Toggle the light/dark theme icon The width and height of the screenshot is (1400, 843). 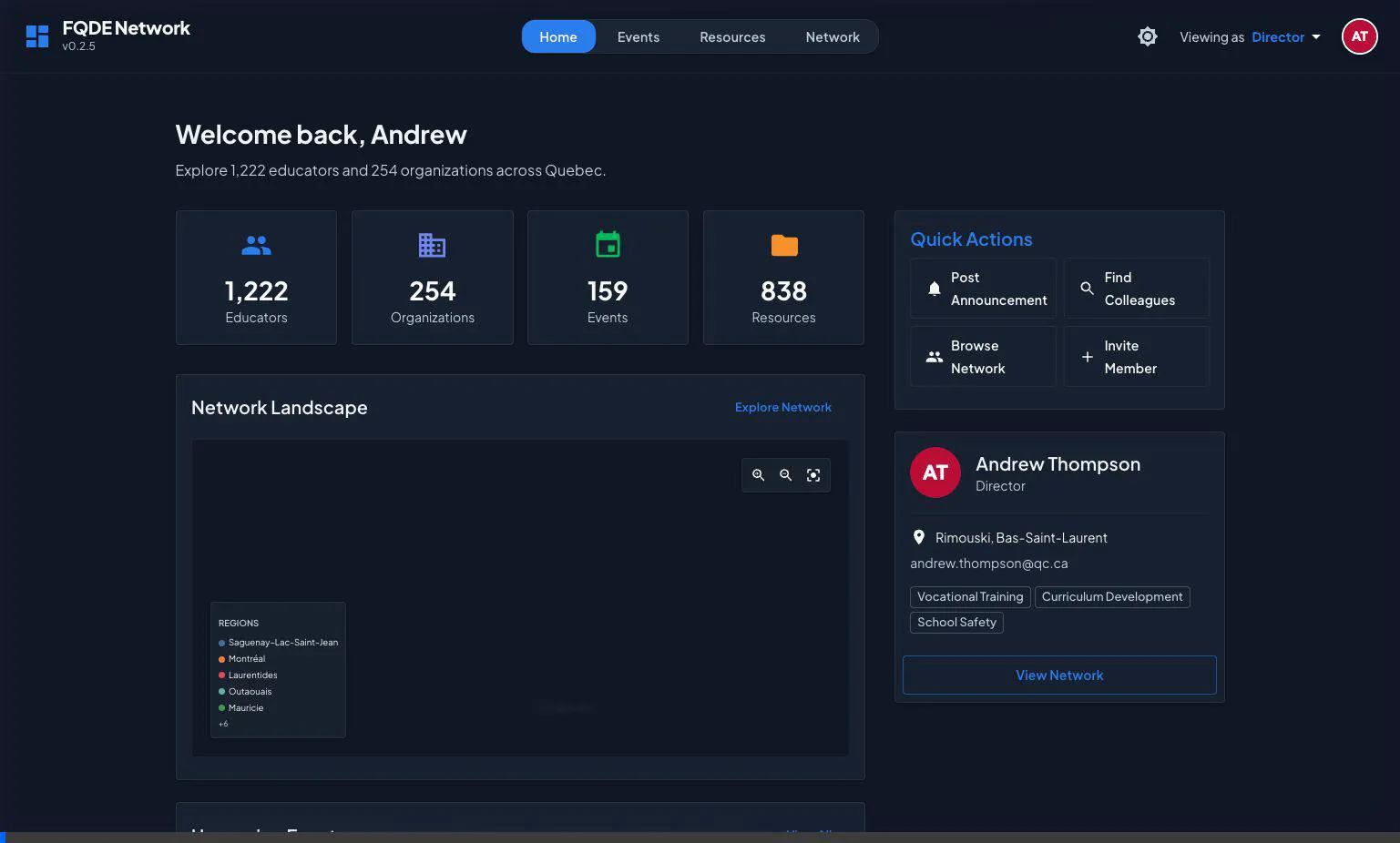[x=1147, y=36]
